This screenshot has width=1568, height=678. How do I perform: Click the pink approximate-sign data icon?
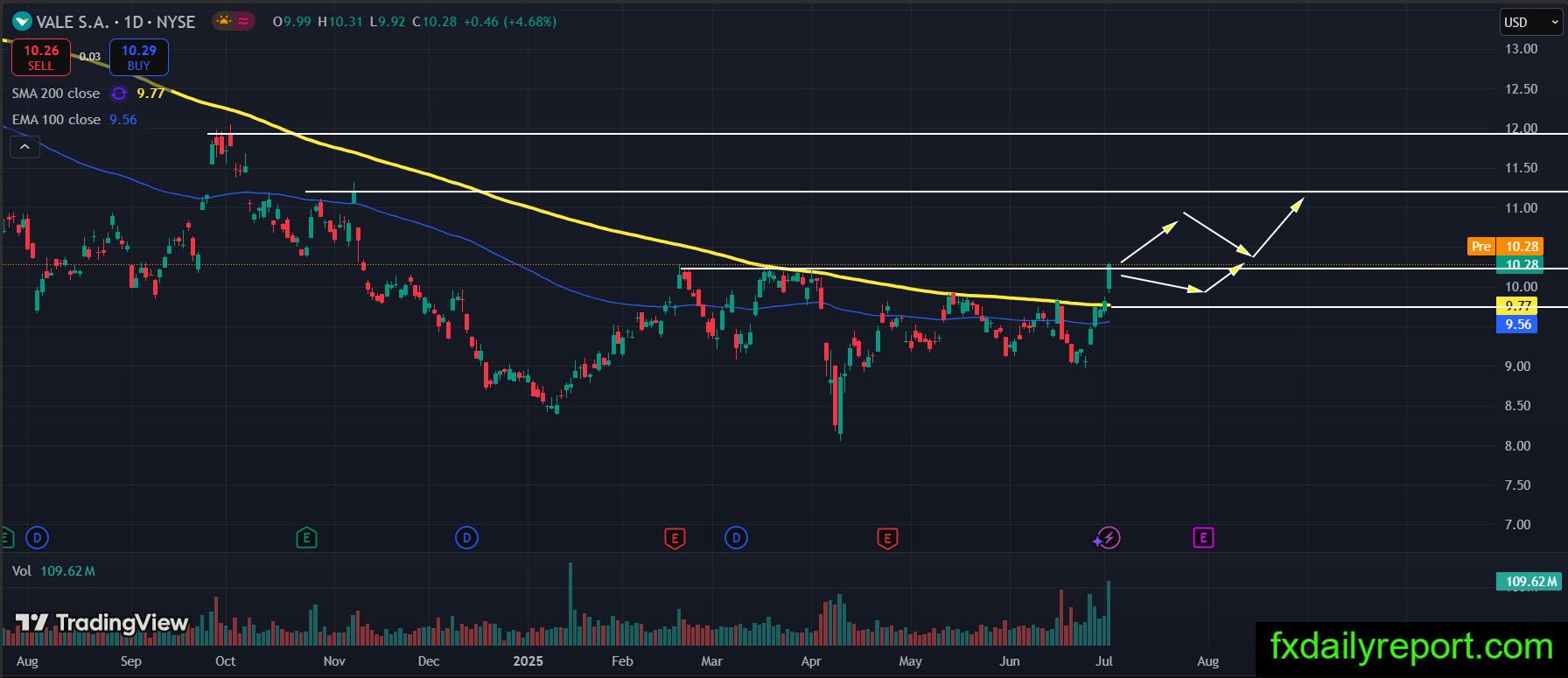(x=243, y=21)
